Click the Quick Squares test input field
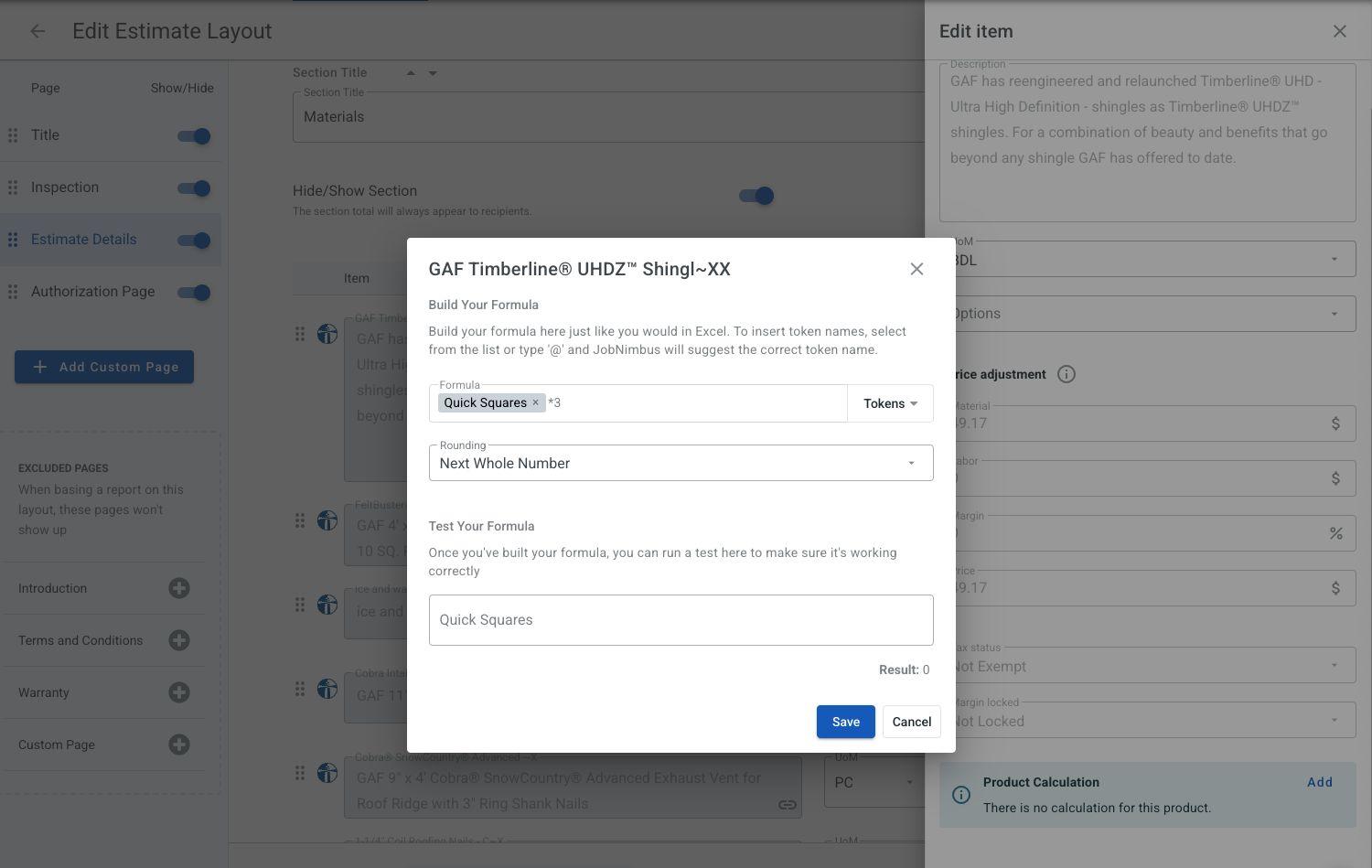The image size is (1372, 868). 681,620
